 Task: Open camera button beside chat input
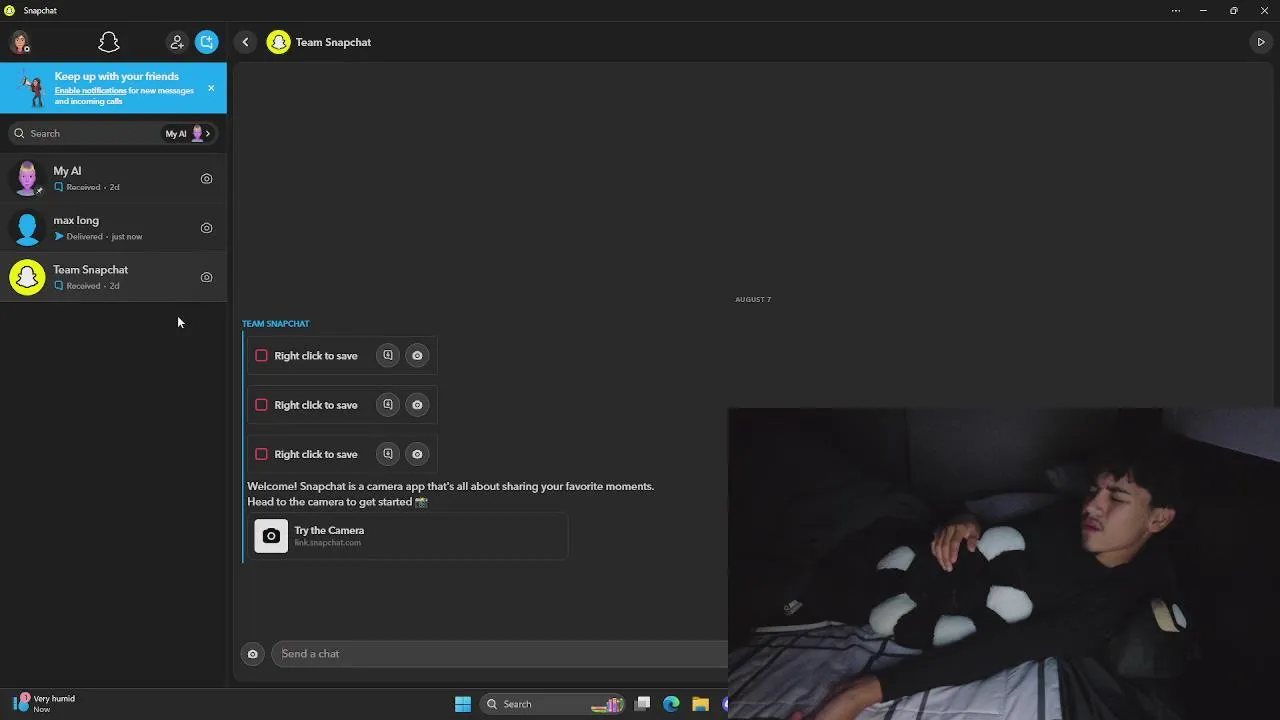252,654
